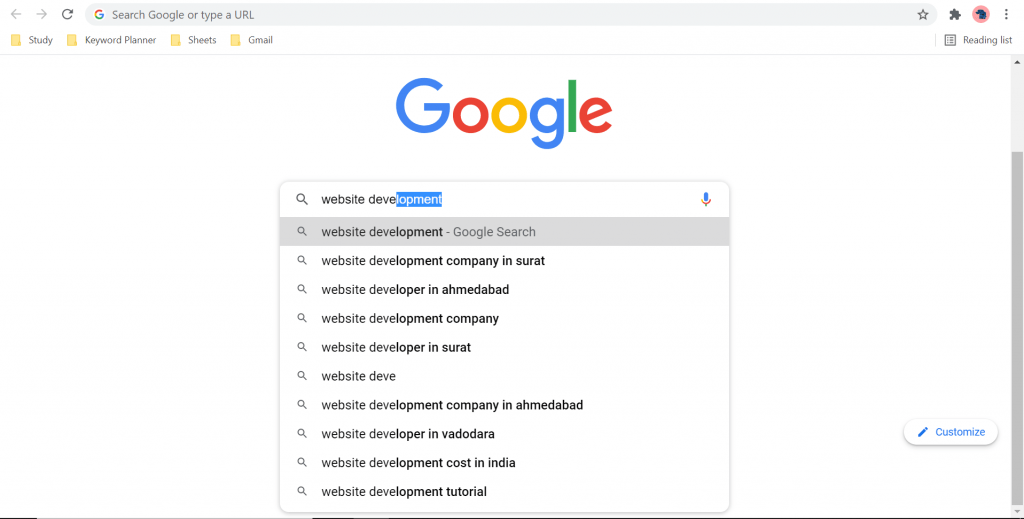
Task: Open the Study bookmarks folder
Action: click(x=32, y=40)
